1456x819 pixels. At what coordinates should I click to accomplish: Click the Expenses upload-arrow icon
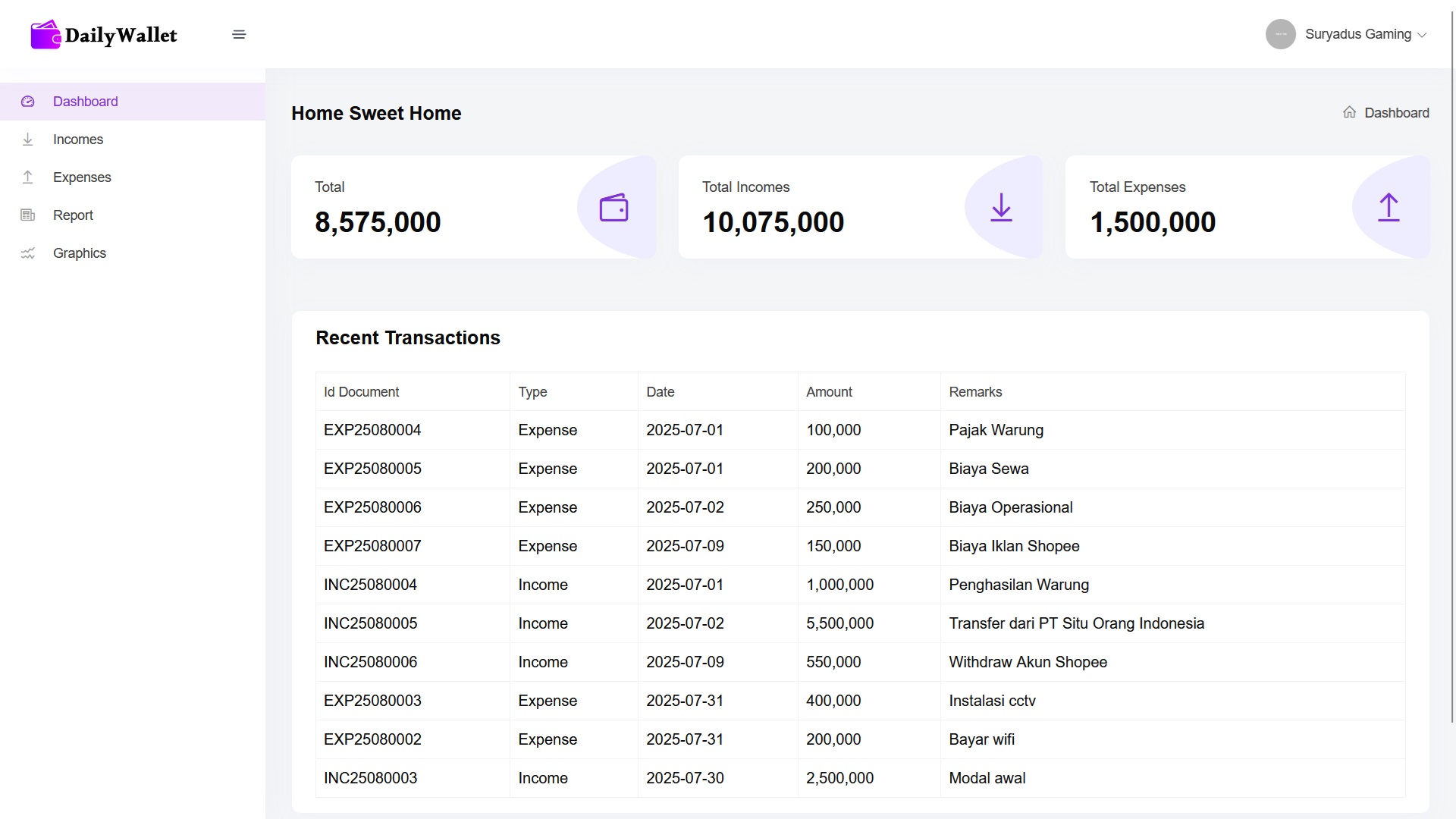[28, 177]
